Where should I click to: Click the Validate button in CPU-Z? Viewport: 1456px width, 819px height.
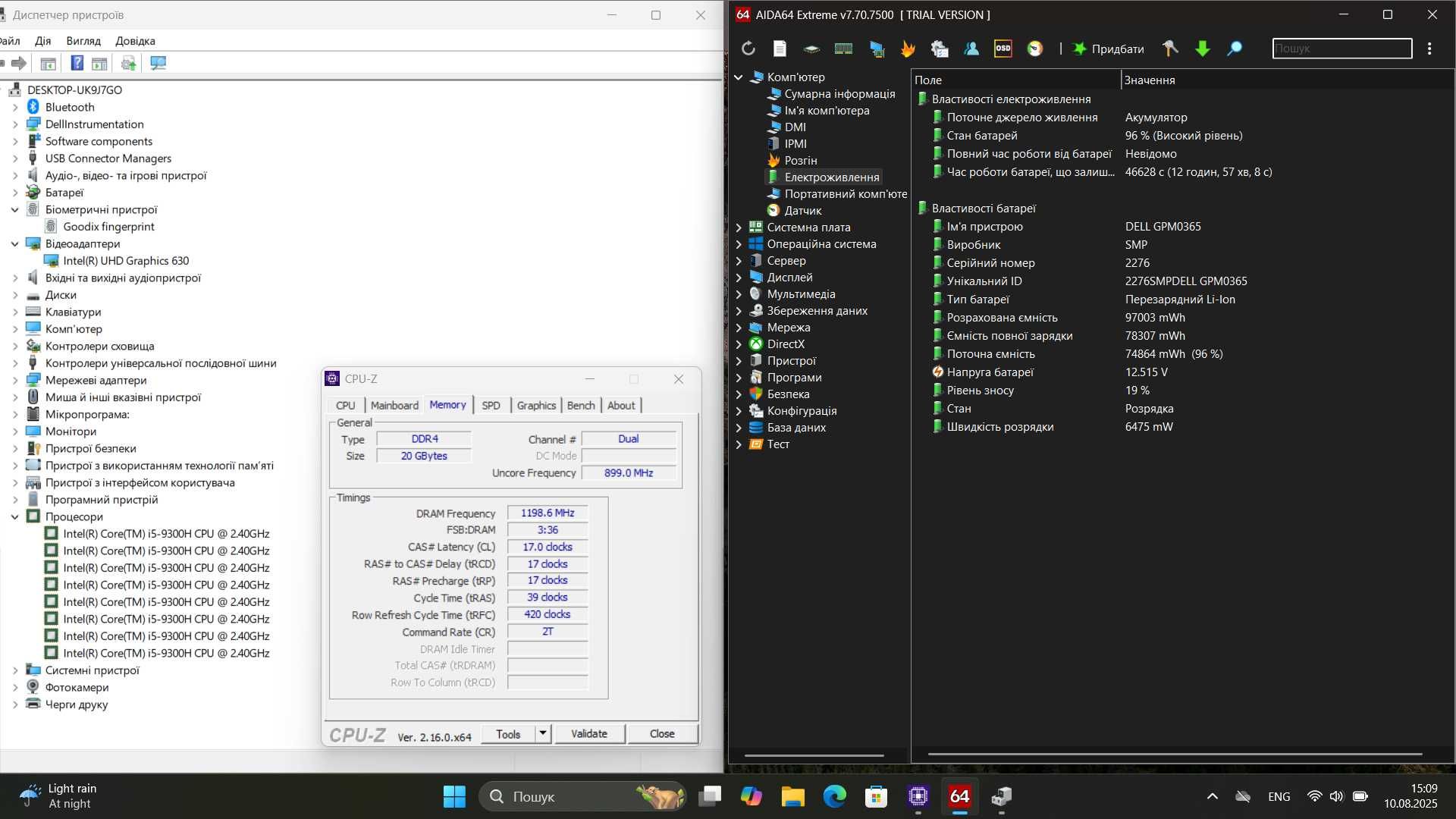click(x=589, y=733)
